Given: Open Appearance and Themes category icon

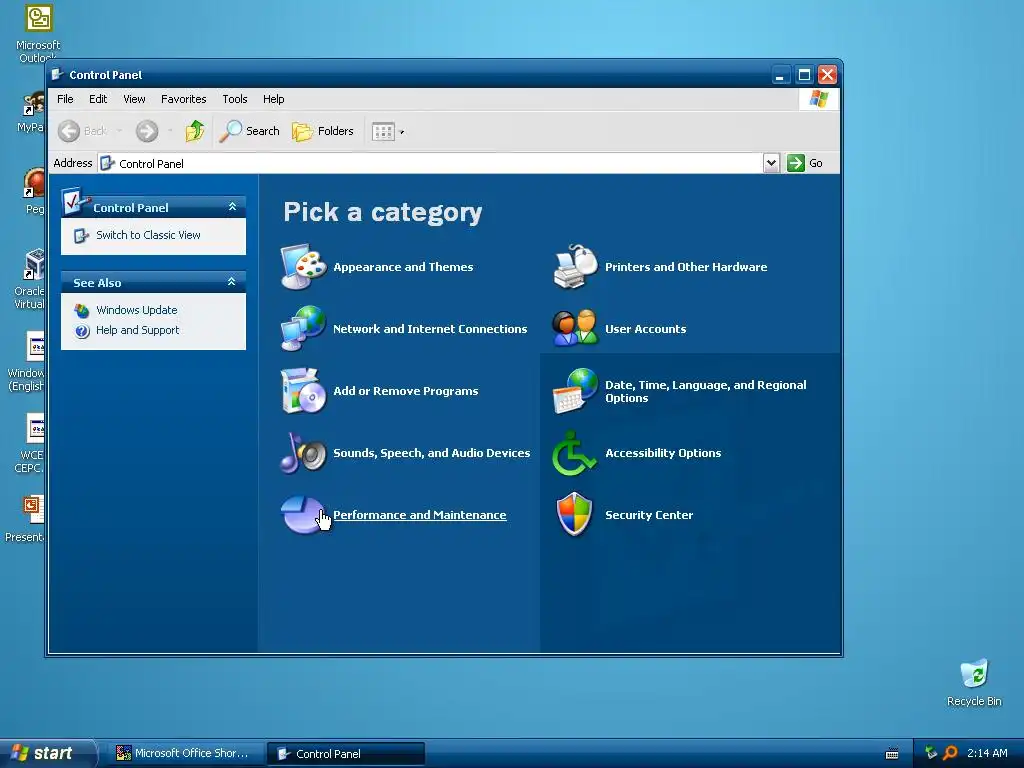Looking at the screenshot, I should click(x=303, y=266).
